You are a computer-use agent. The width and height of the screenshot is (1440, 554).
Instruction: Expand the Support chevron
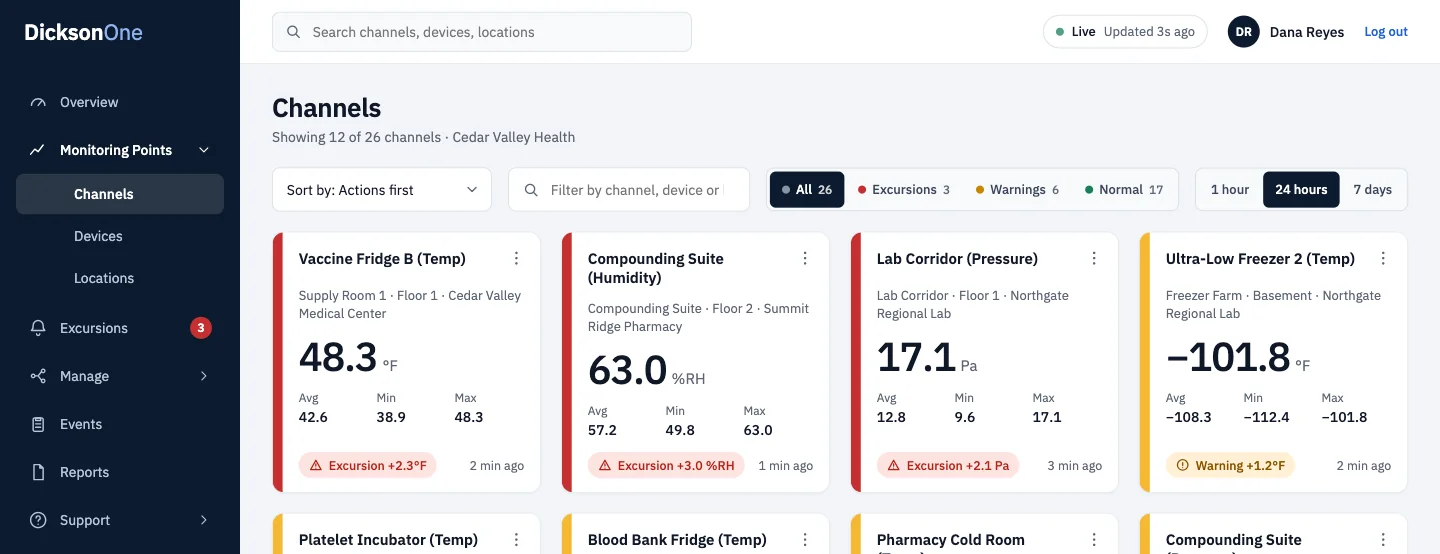coord(204,520)
